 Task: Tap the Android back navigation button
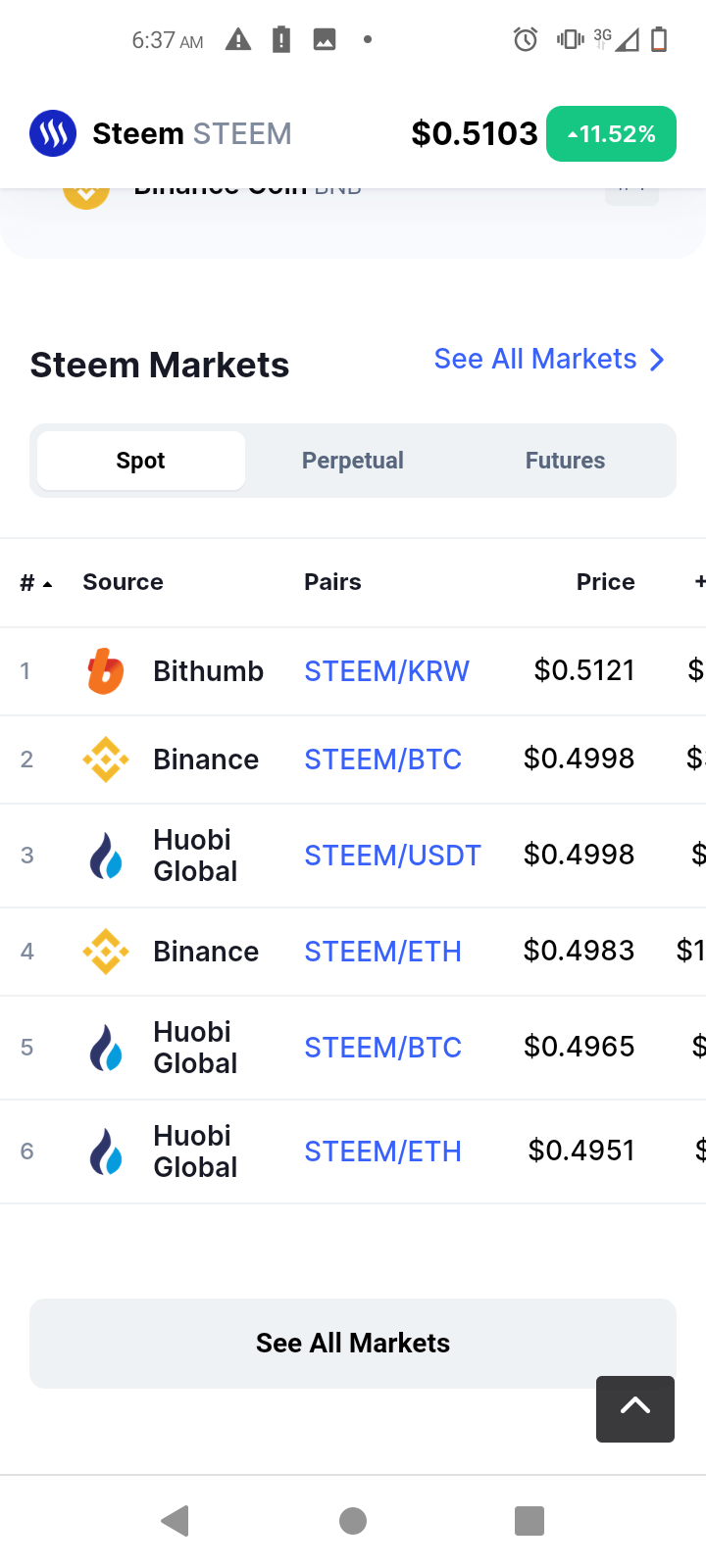(175, 1521)
